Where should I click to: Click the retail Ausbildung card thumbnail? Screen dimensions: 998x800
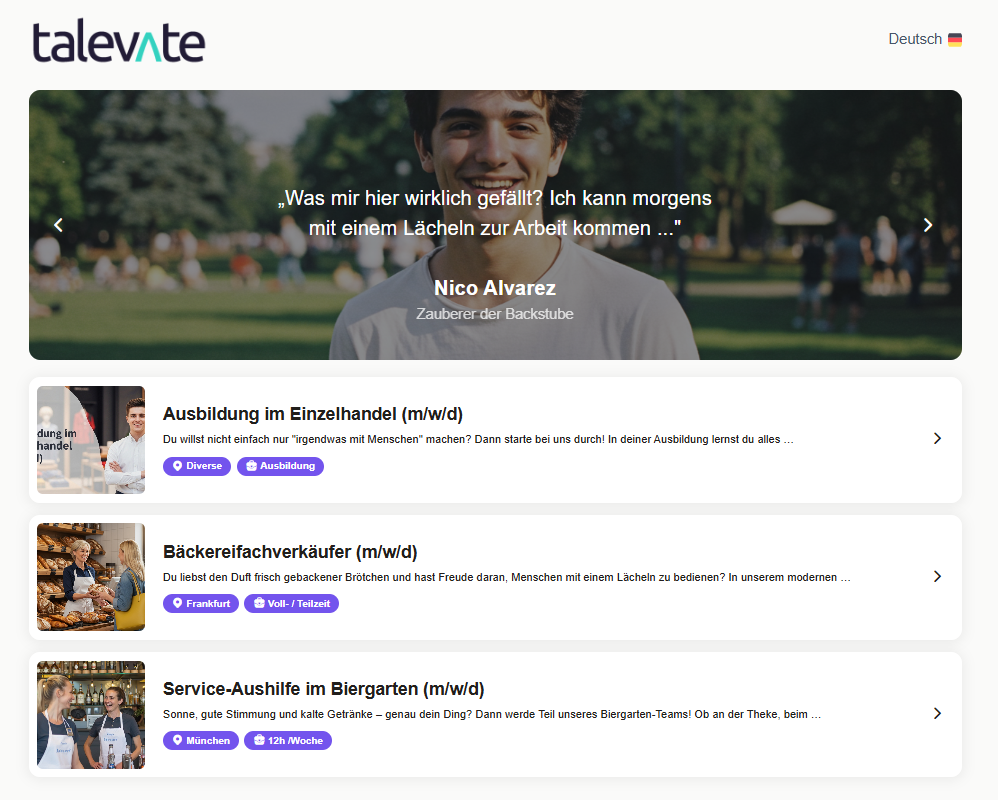[90, 440]
